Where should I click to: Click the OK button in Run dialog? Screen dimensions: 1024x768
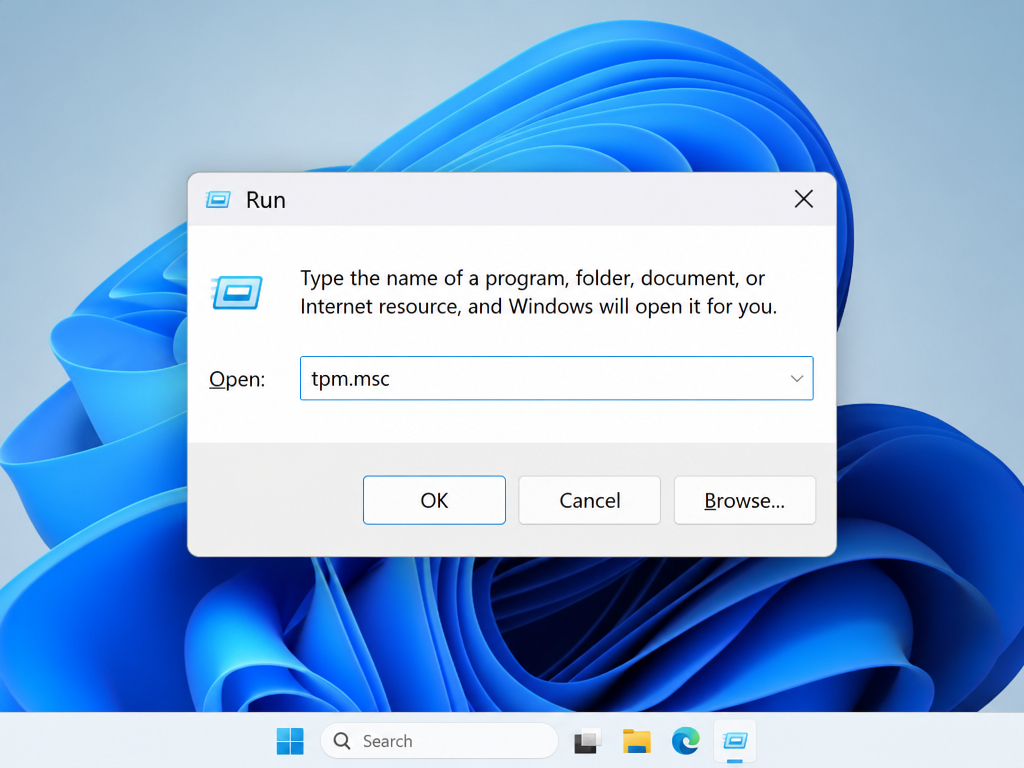pyautogui.click(x=434, y=500)
